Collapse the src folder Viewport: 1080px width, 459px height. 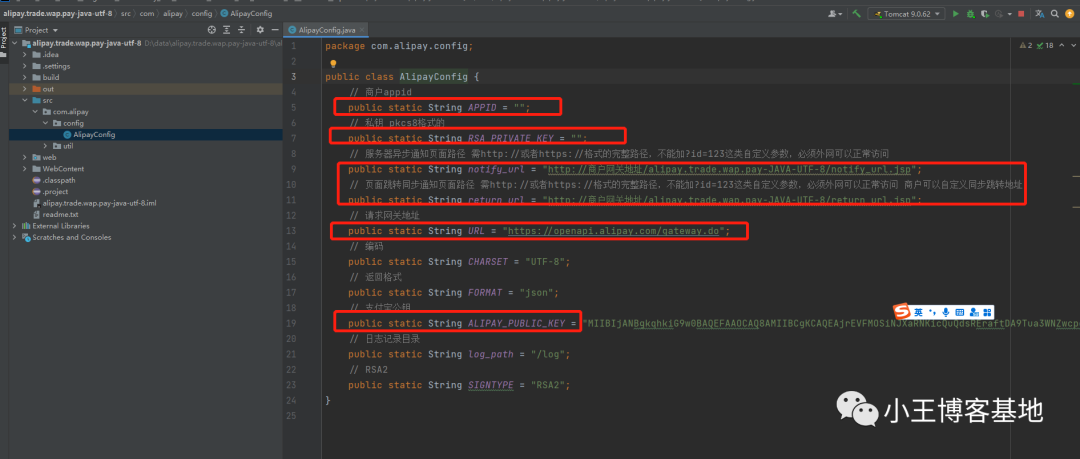point(25,100)
